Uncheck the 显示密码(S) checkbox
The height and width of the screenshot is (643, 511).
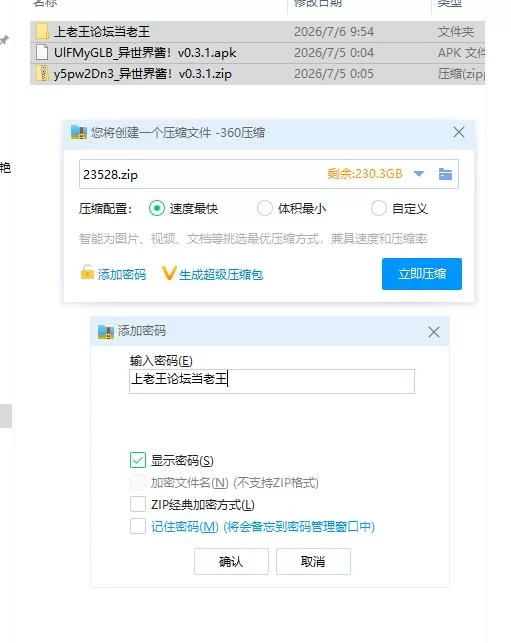point(138,460)
